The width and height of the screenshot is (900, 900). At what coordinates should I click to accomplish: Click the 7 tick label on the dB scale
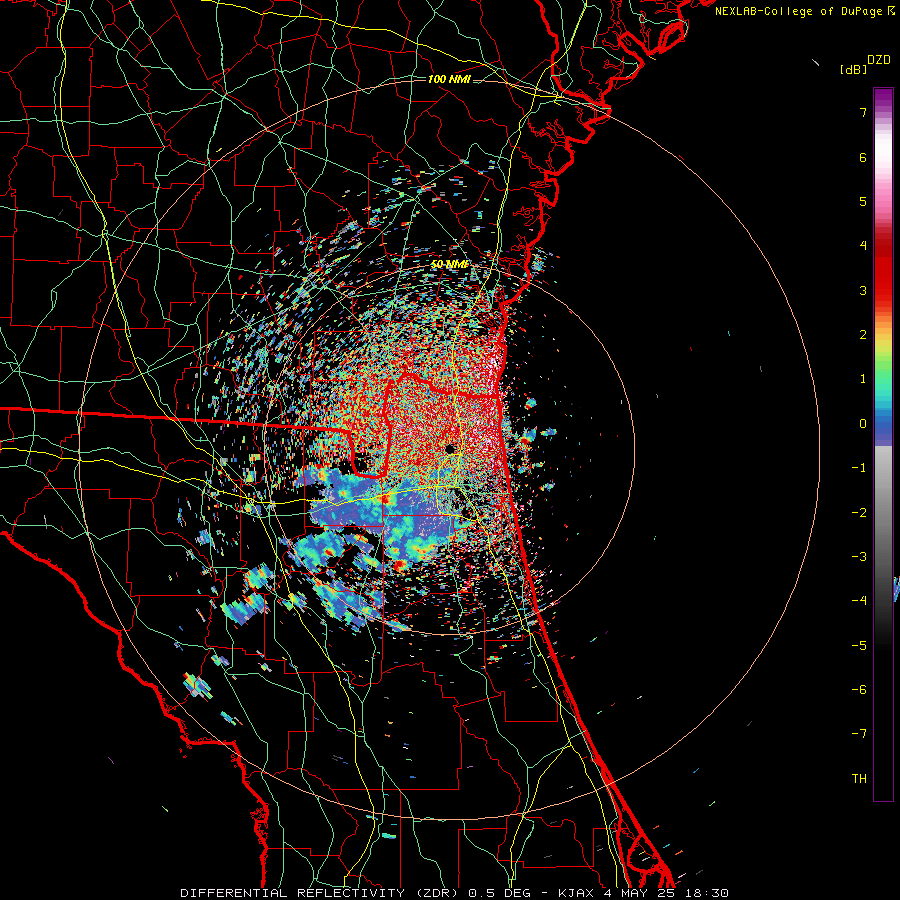[863, 112]
